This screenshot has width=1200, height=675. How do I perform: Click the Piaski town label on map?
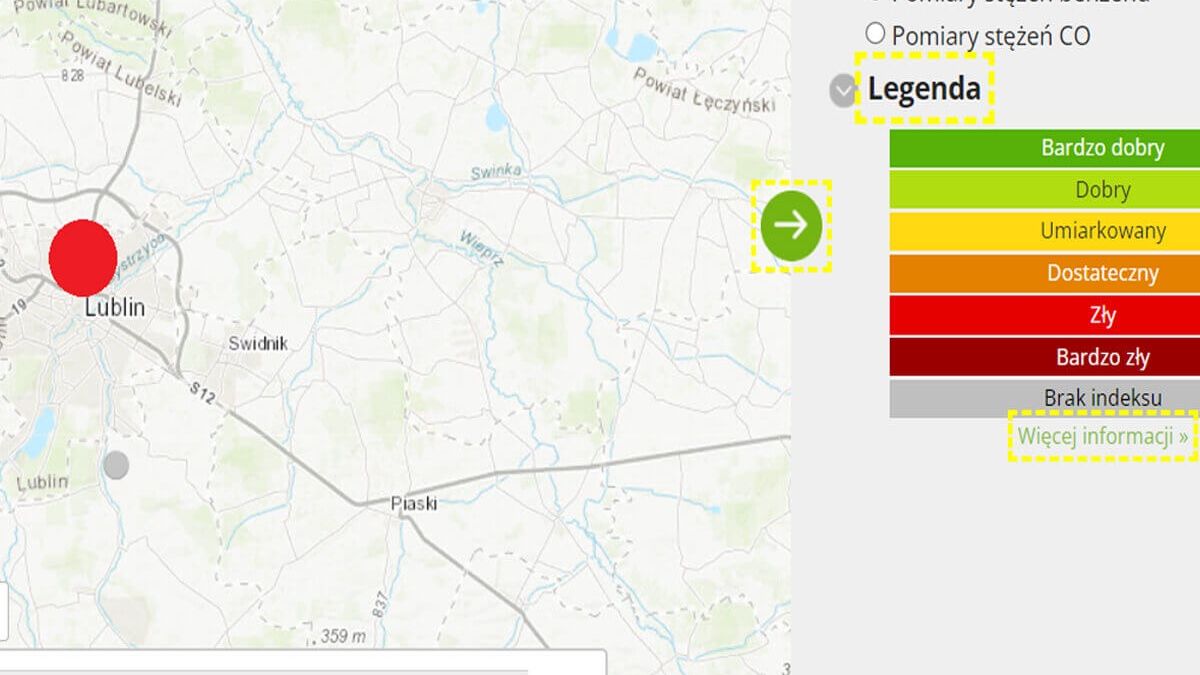(x=414, y=504)
